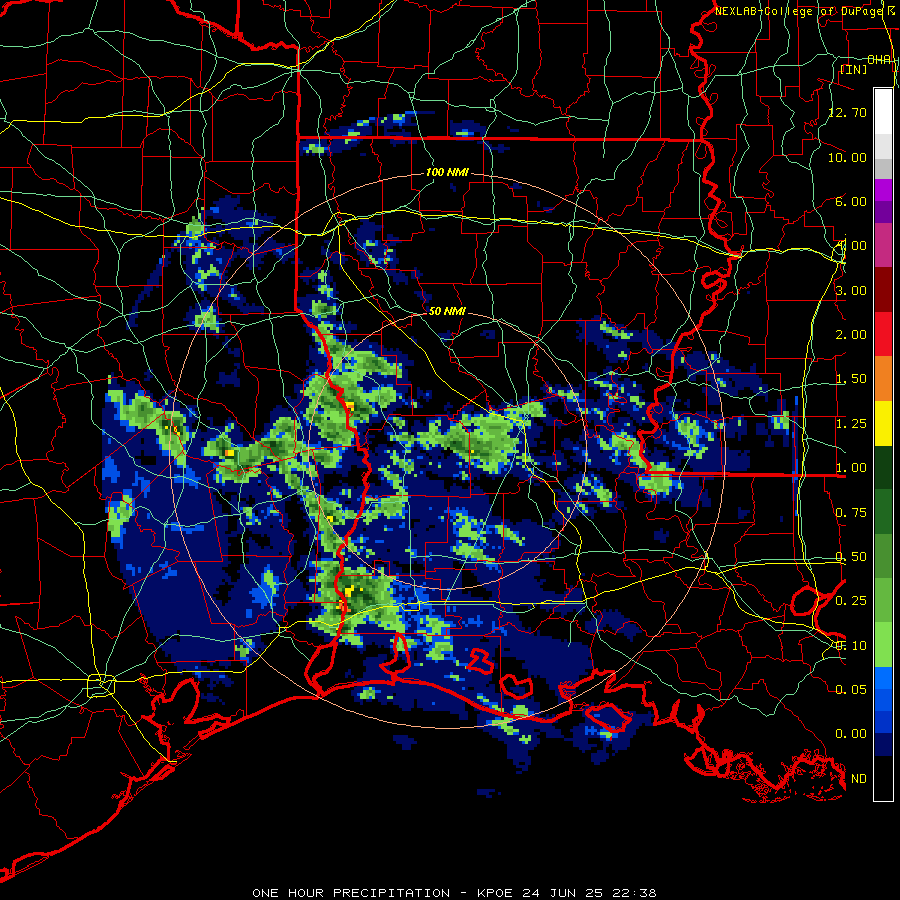900x900 pixels.
Task: Select the 0.25 legend value
Action: click(x=851, y=601)
